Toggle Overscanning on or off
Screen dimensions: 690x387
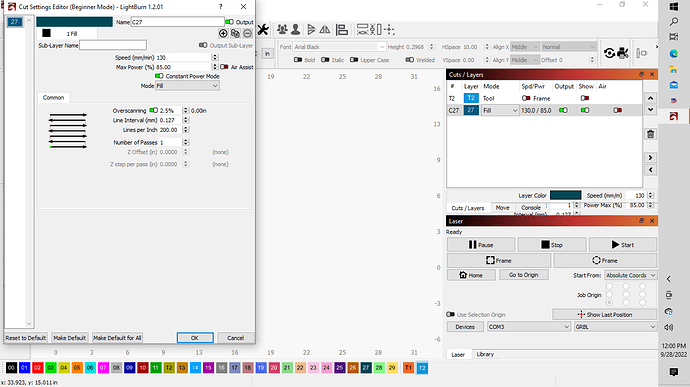[154, 111]
